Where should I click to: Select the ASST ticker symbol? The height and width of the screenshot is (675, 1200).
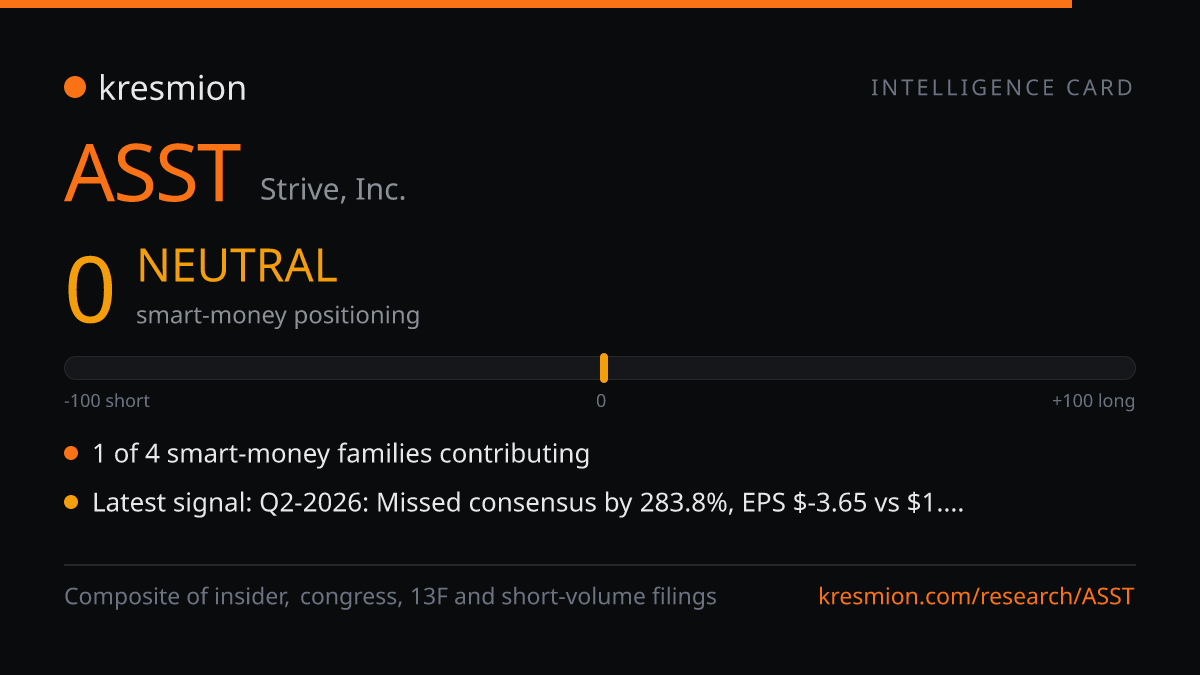[153, 173]
